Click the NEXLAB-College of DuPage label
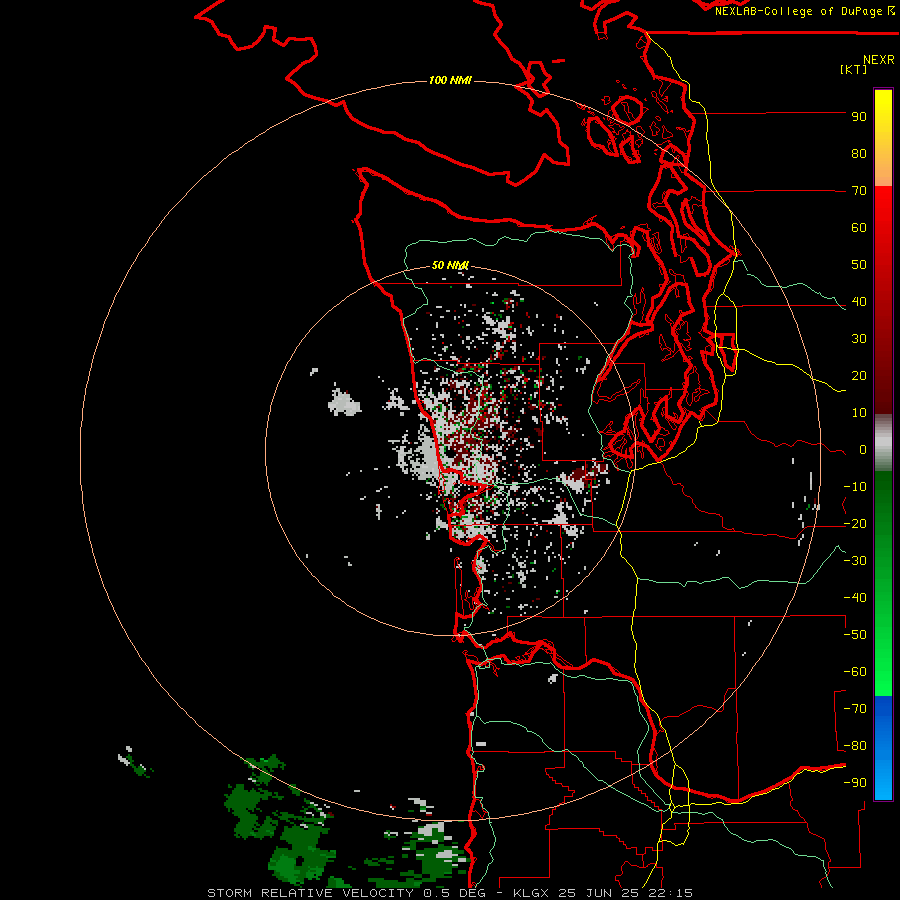The image size is (900, 900). [x=804, y=11]
